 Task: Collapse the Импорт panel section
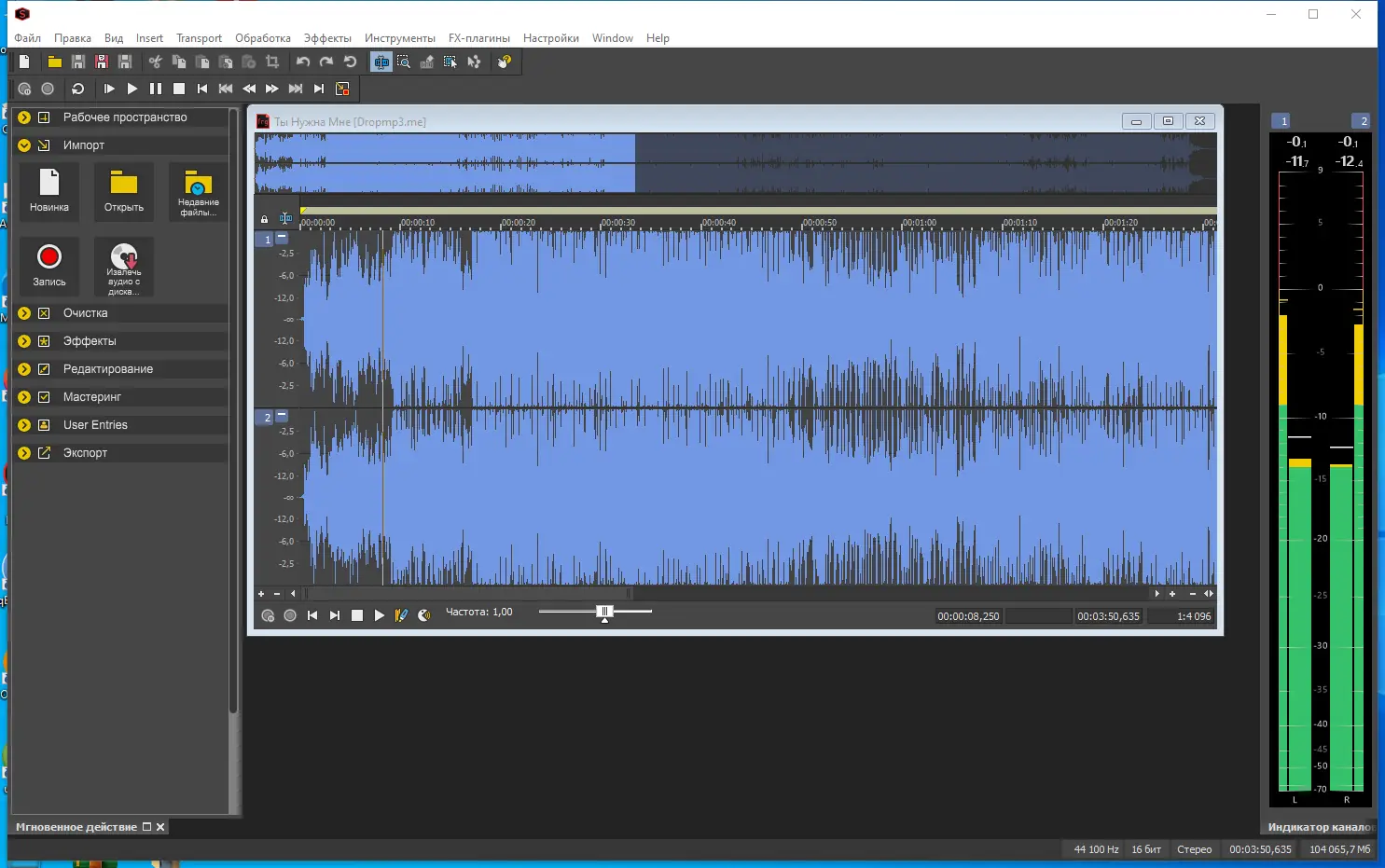pyautogui.click(x=24, y=145)
